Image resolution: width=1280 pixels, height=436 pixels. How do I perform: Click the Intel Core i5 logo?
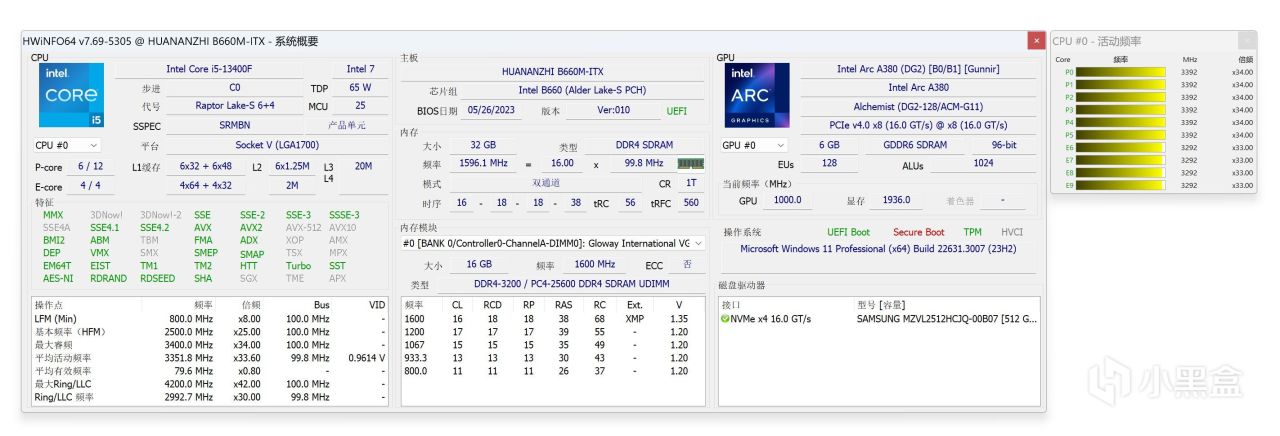pyautogui.click(x=70, y=95)
